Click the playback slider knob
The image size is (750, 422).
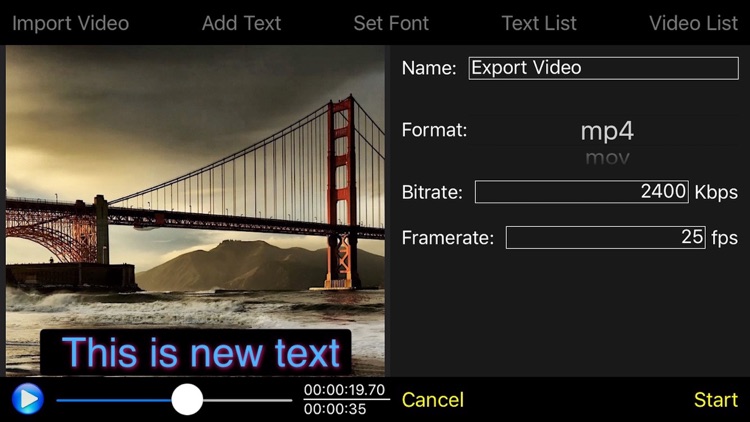tap(187, 400)
